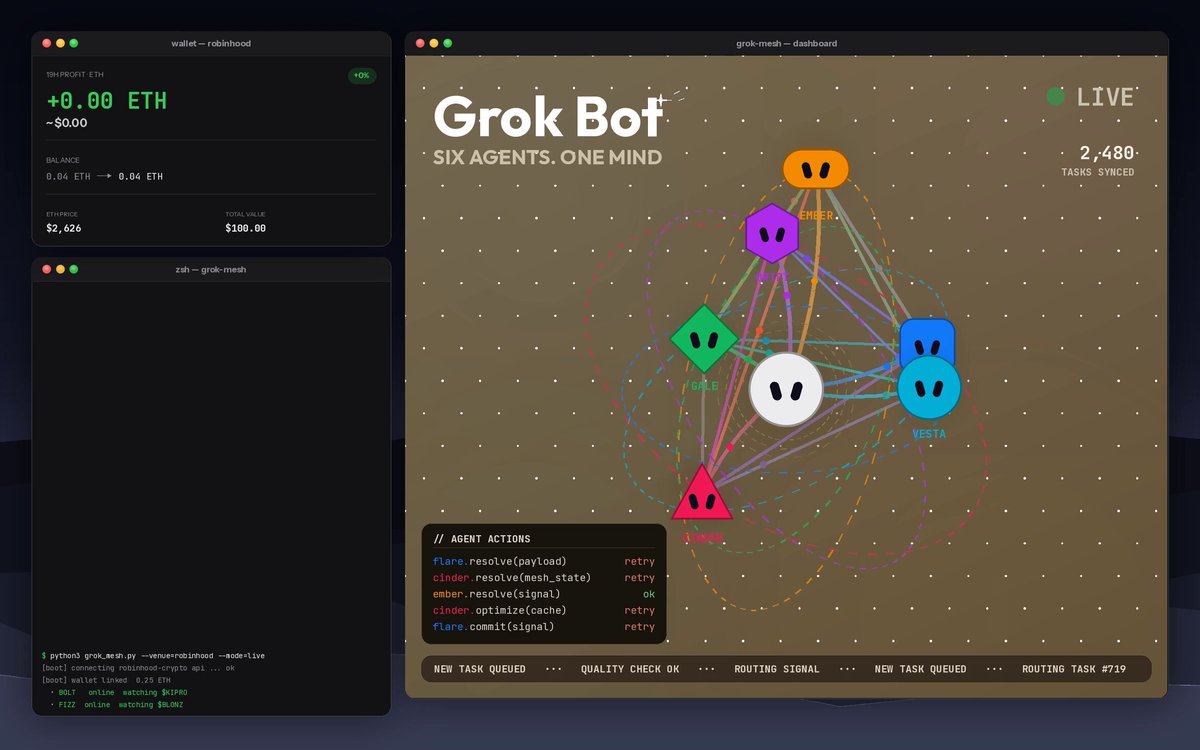The height and width of the screenshot is (750, 1200).
Task: Click the "Grok Bot" dashboard title
Action: [x=548, y=117]
